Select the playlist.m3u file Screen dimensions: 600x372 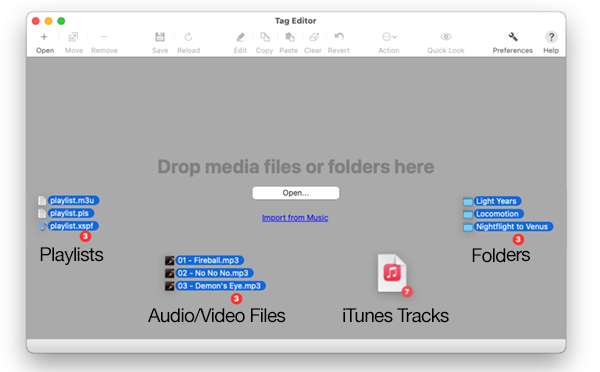point(73,201)
